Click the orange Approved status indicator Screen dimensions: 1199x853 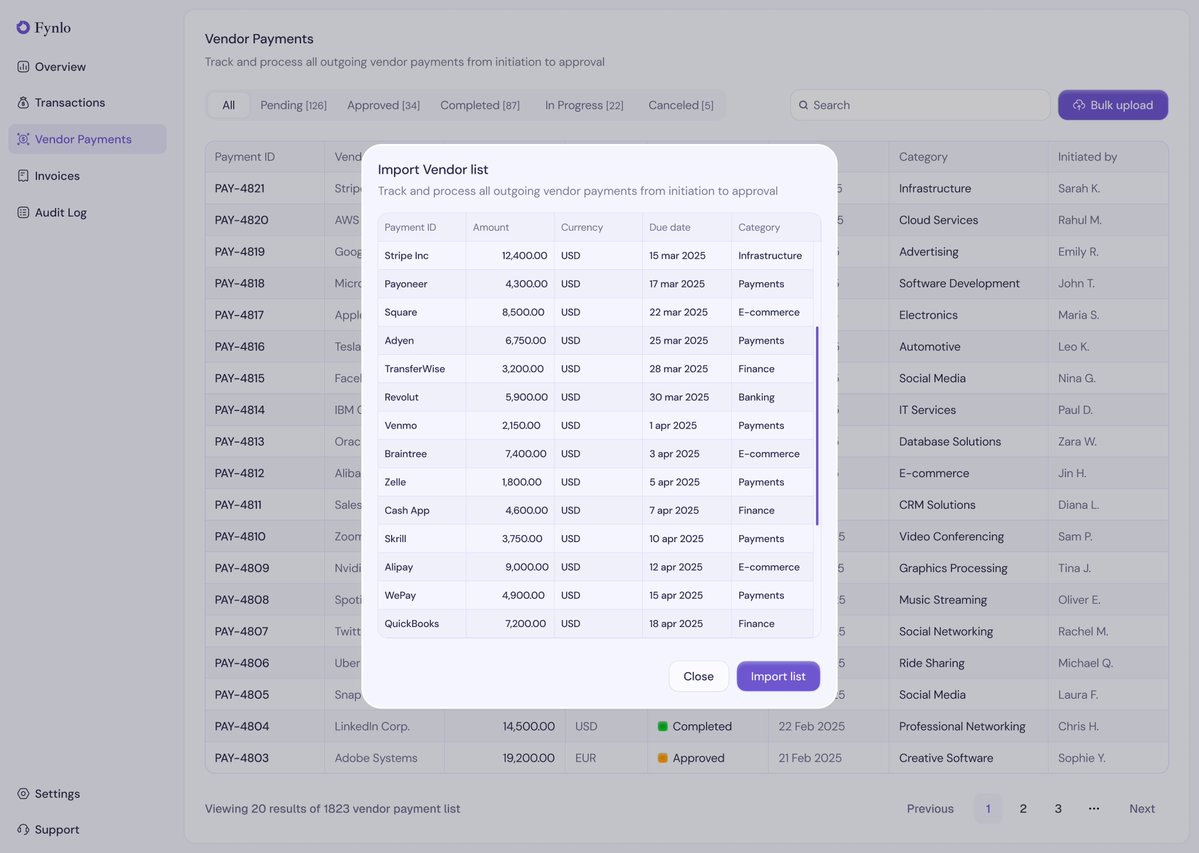click(x=663, y=758)
